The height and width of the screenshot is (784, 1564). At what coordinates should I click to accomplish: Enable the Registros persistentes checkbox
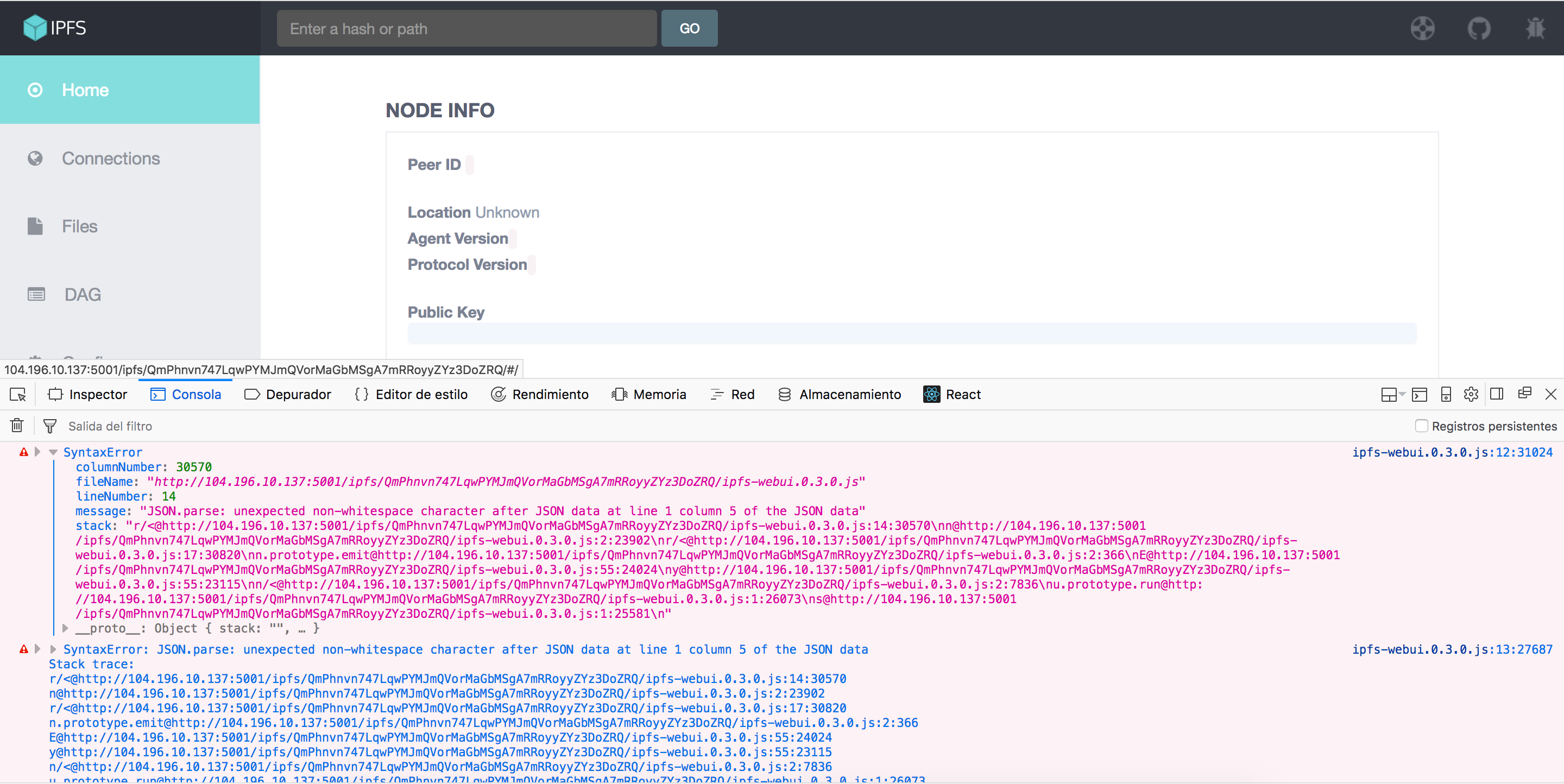[x=1421, y=426]
